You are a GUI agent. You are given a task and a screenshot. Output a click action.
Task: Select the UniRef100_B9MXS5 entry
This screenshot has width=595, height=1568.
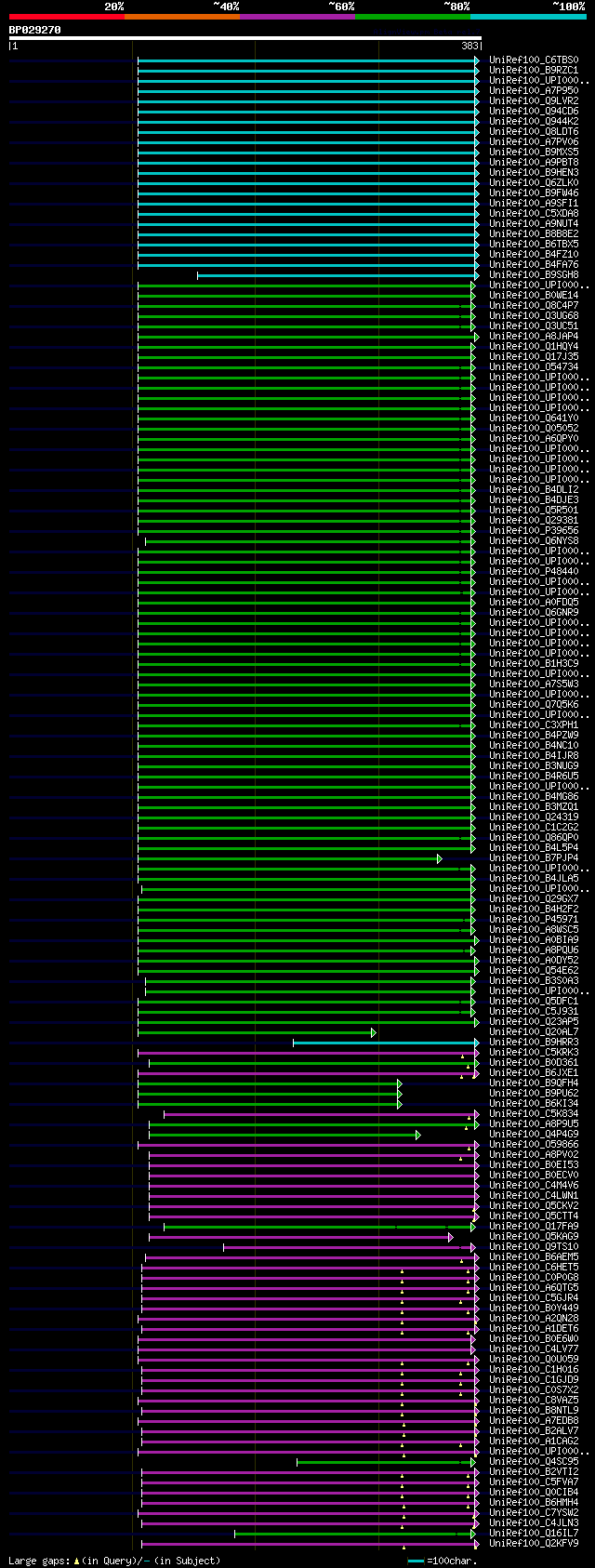click(534, 153)
